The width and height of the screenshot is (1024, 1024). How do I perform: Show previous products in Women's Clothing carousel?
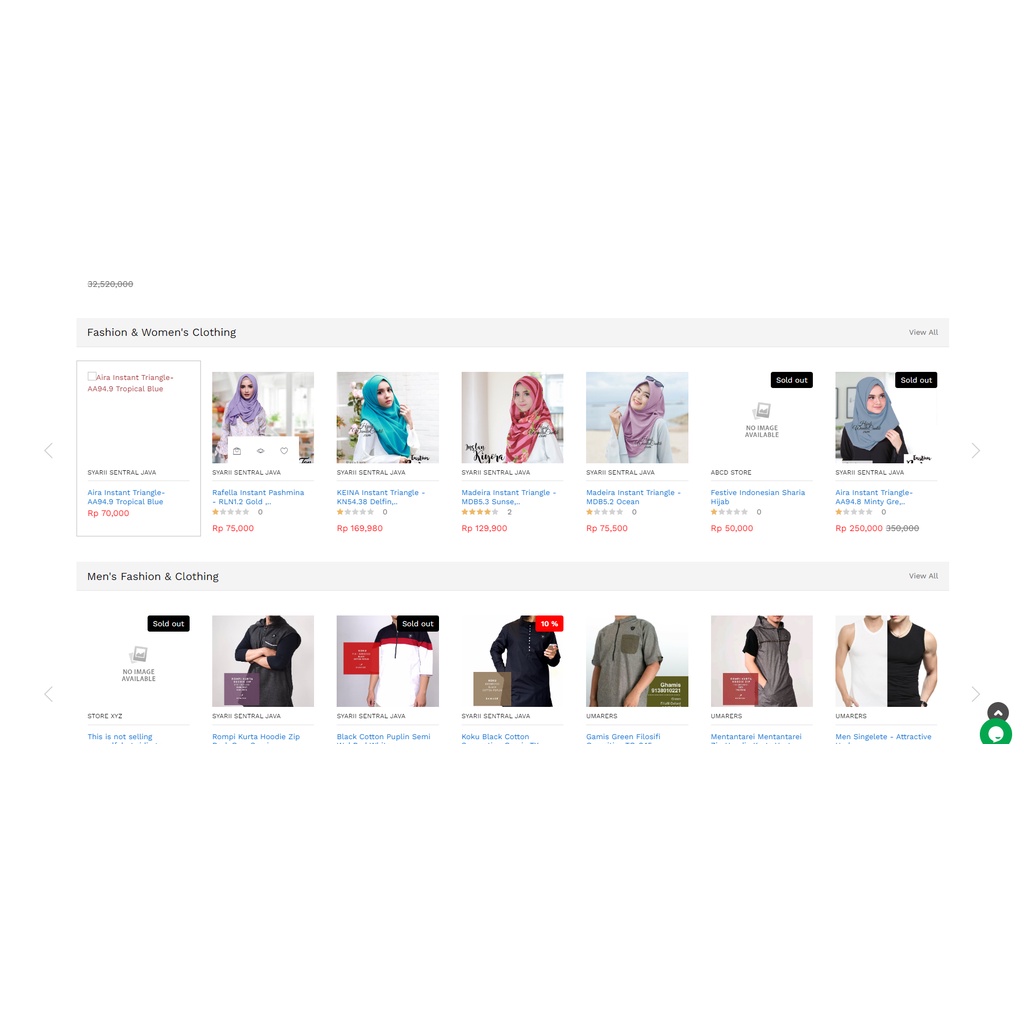[48, 451]
